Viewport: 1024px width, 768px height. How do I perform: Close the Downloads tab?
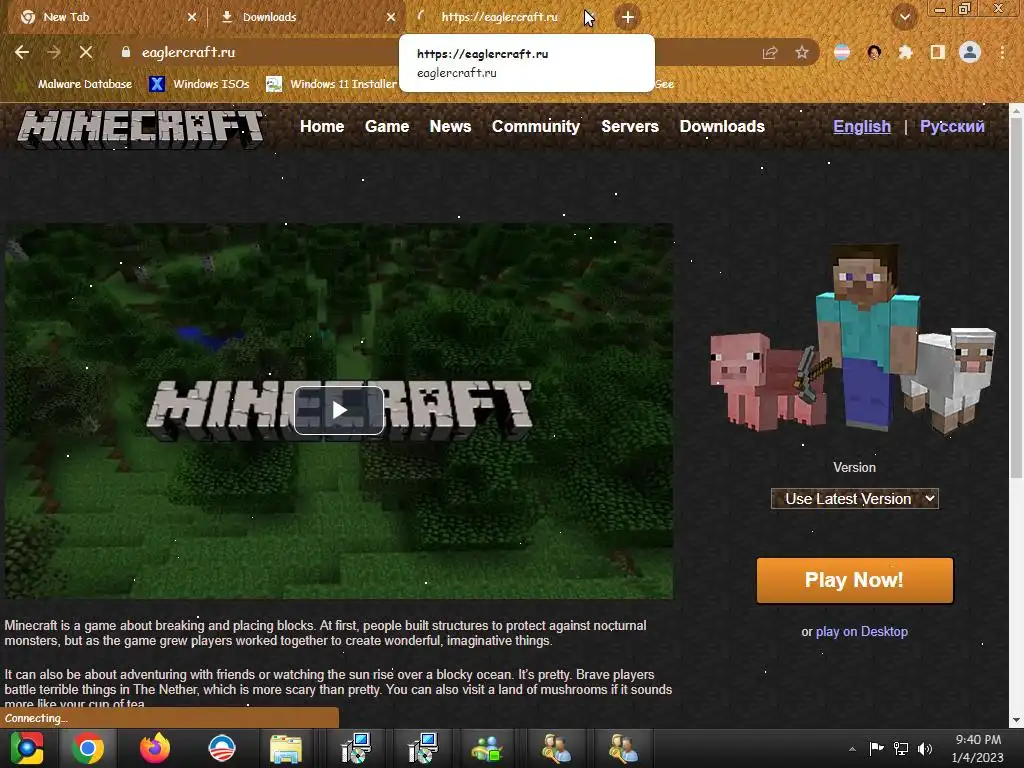pos(391,18)
